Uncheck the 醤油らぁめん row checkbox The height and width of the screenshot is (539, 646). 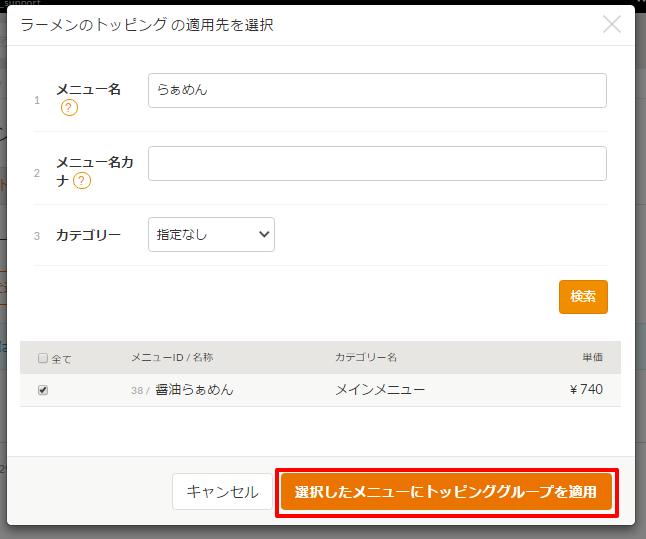click(x=43, y=390)
